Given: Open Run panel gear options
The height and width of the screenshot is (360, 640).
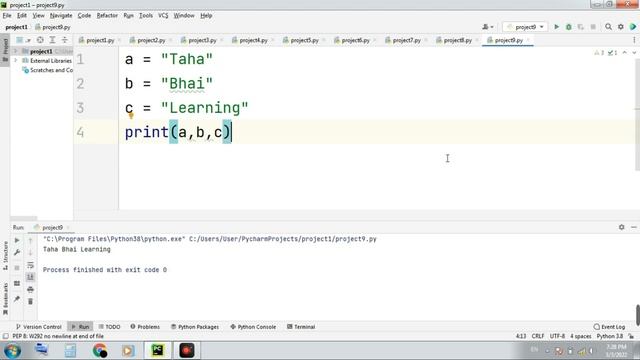Looking at the screenshot, I should [621, 227].
